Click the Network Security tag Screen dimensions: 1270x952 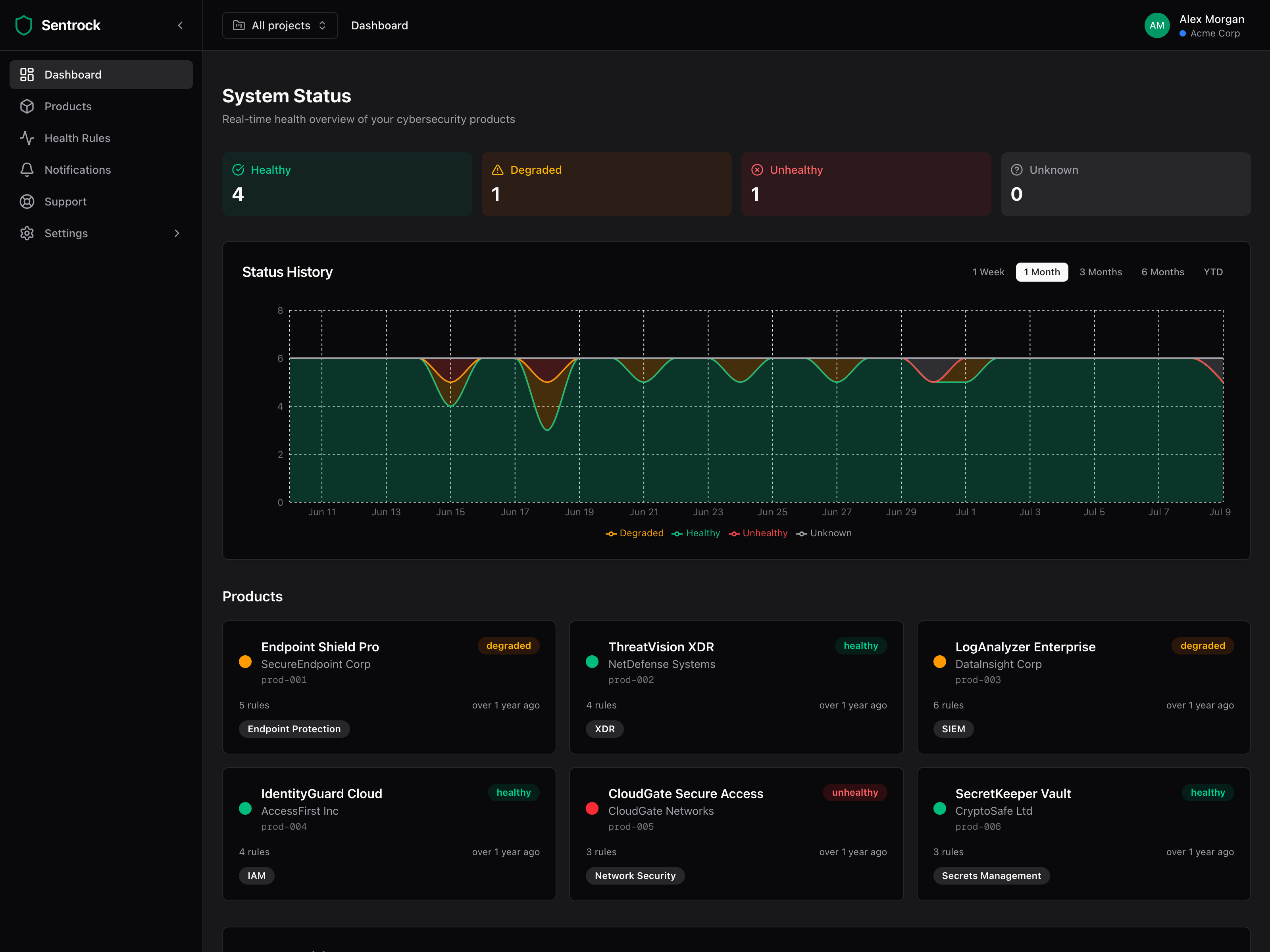[x=635, y=876]
